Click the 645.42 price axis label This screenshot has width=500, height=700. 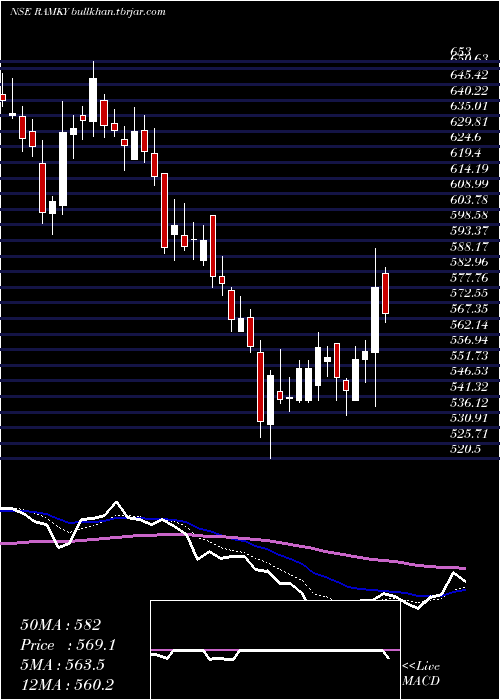point(469,73)
